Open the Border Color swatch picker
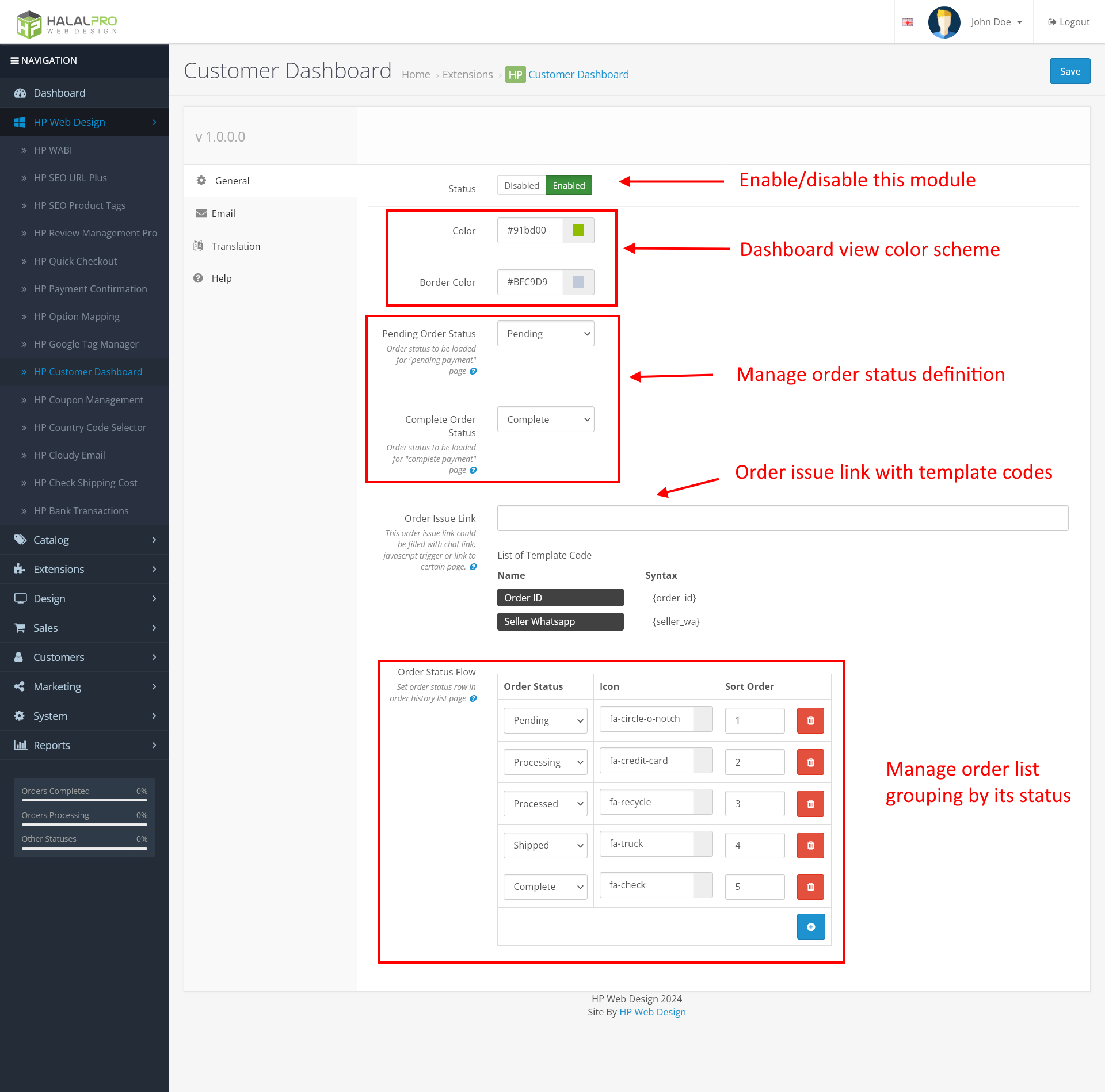This screenshot has height=1092, width=1105. tap(578, 282)
